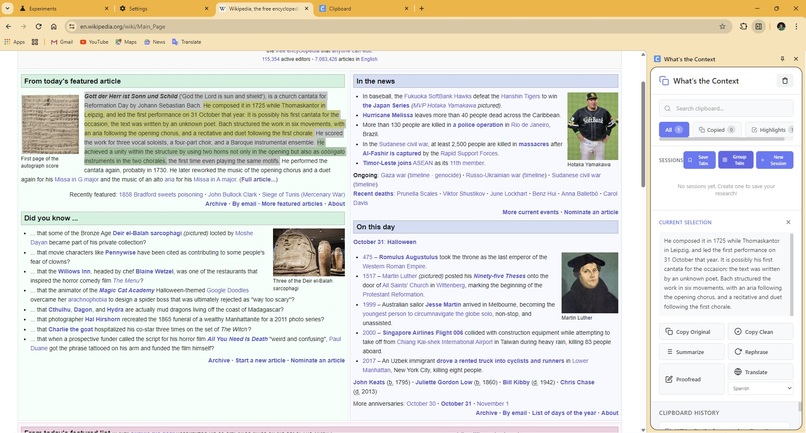Create a New Session
This screenshot has width=806, height=433.
[x=775, y=160]
